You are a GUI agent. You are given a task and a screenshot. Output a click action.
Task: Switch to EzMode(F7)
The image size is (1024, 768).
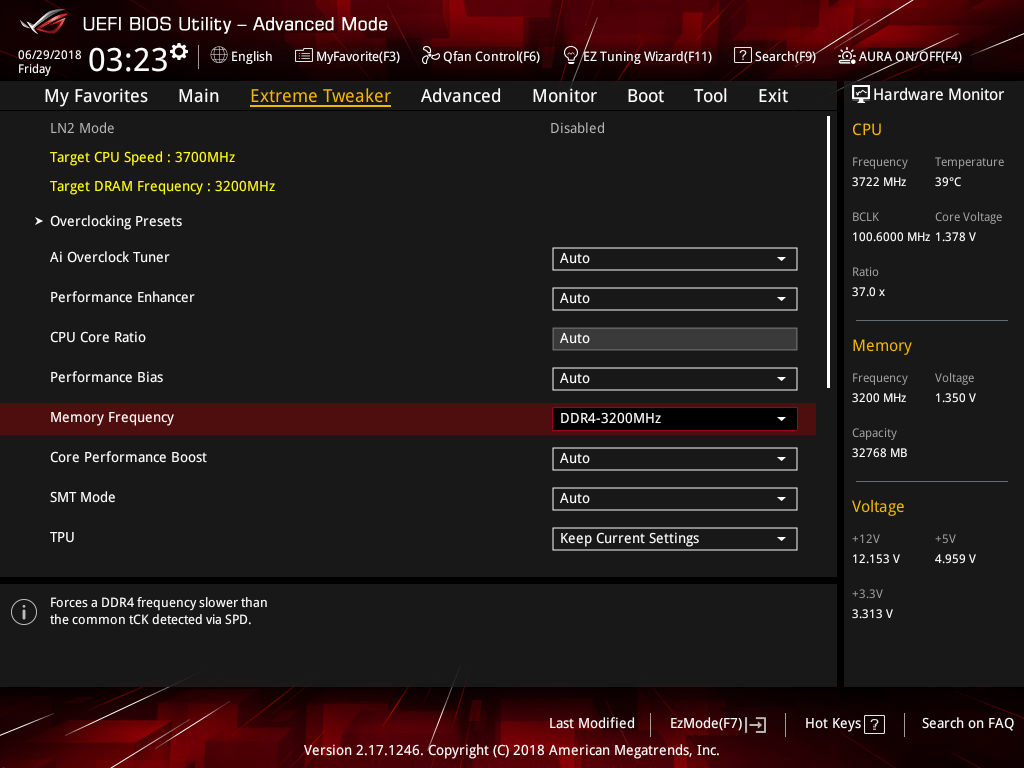(x=718, y=724)
